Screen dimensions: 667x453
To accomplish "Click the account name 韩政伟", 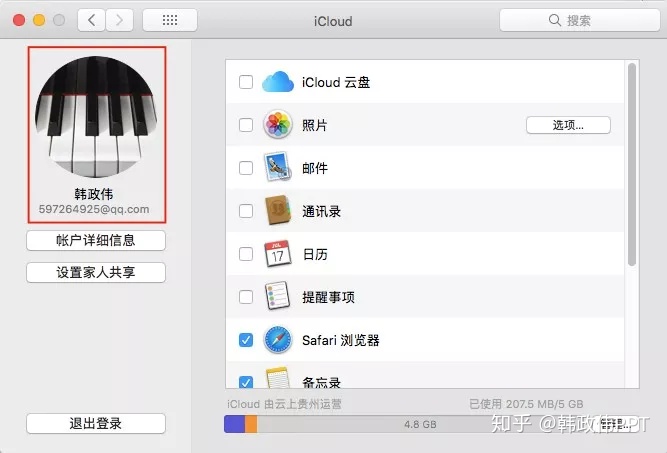I will (x=94, y=194).
